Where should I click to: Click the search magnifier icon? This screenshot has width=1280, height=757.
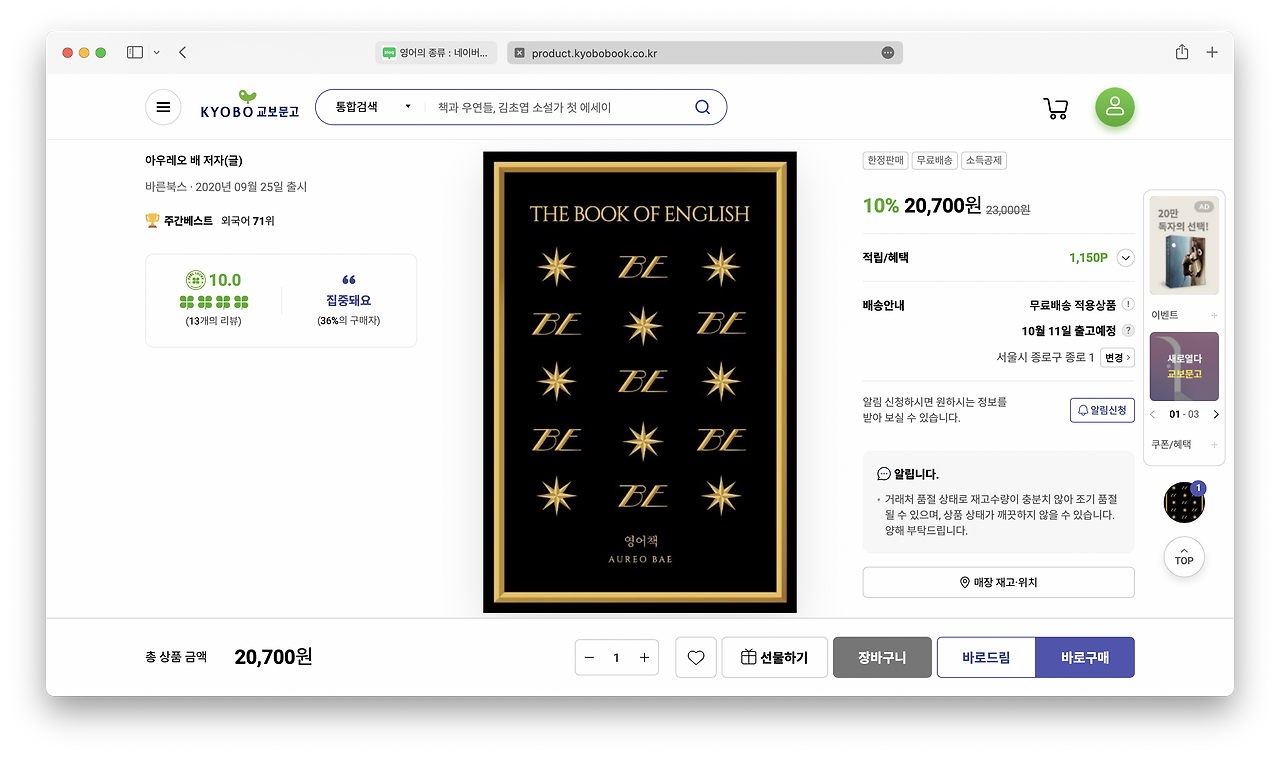pyautogui.click(x=702, y=107)
